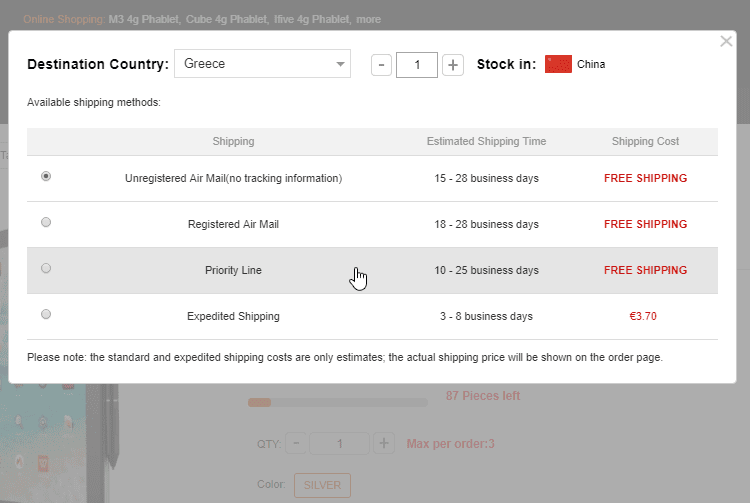Viewport: 750px width, 503px height.
Task: Click the China flag icon
Action: click(558, 64)
